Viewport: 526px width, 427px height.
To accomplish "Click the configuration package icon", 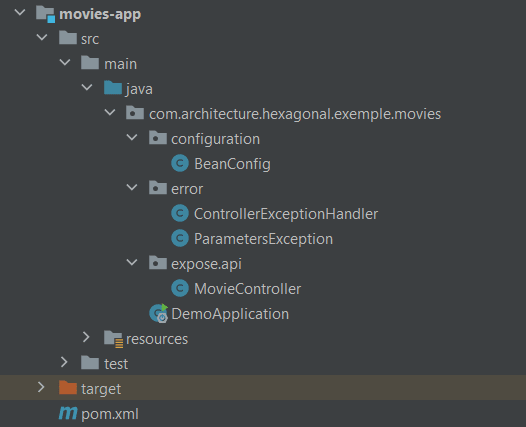I will (x=158, y=138).
